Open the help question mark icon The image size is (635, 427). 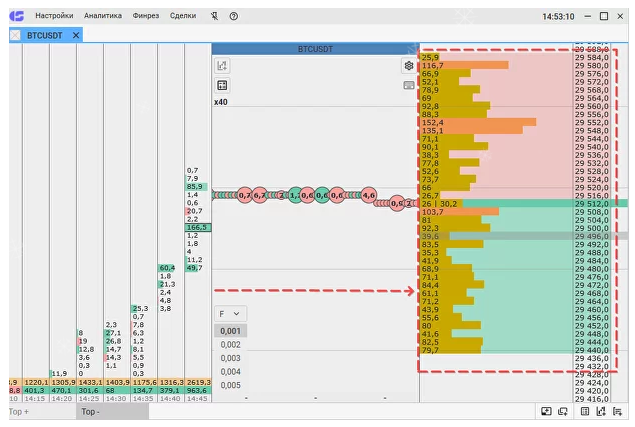(x=234, y=16)
